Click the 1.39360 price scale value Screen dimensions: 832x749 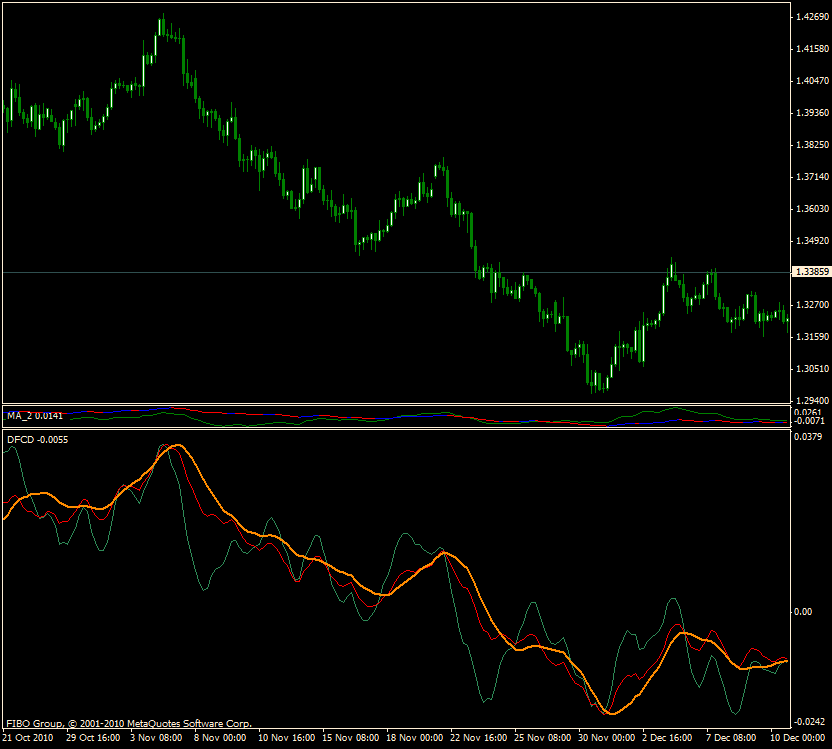812,113
